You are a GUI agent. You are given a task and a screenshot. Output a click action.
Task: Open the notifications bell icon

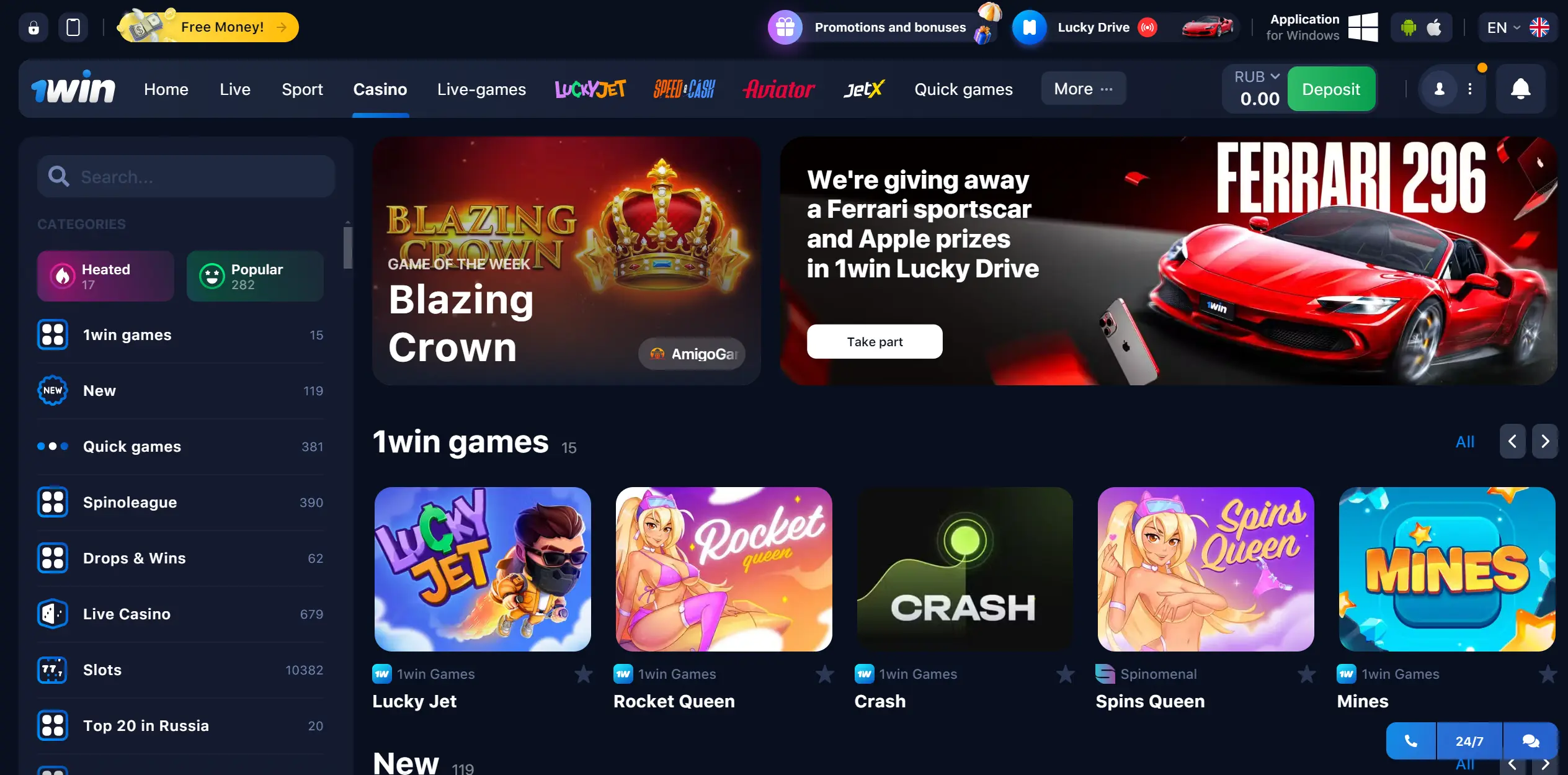coord(1520,89)
